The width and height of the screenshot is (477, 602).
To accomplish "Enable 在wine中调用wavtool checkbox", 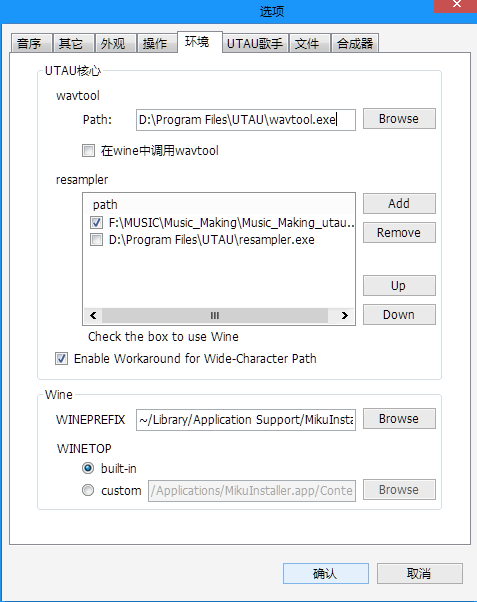I will tap(88, 150).
